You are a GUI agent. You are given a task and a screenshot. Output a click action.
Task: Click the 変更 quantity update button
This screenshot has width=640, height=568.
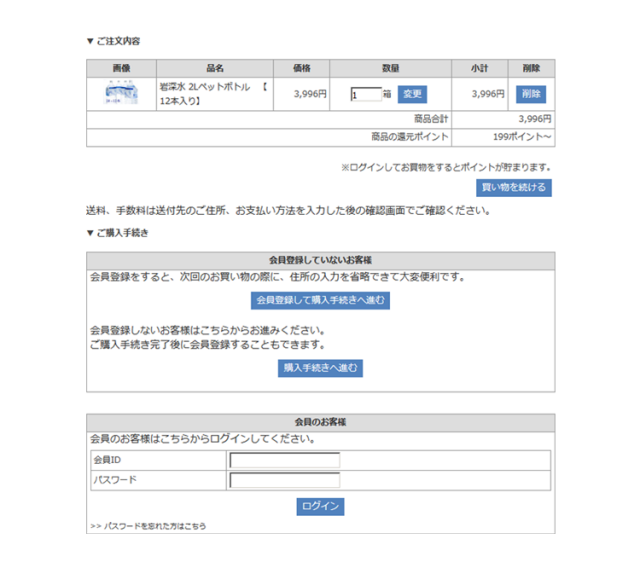tap(412, 94)
